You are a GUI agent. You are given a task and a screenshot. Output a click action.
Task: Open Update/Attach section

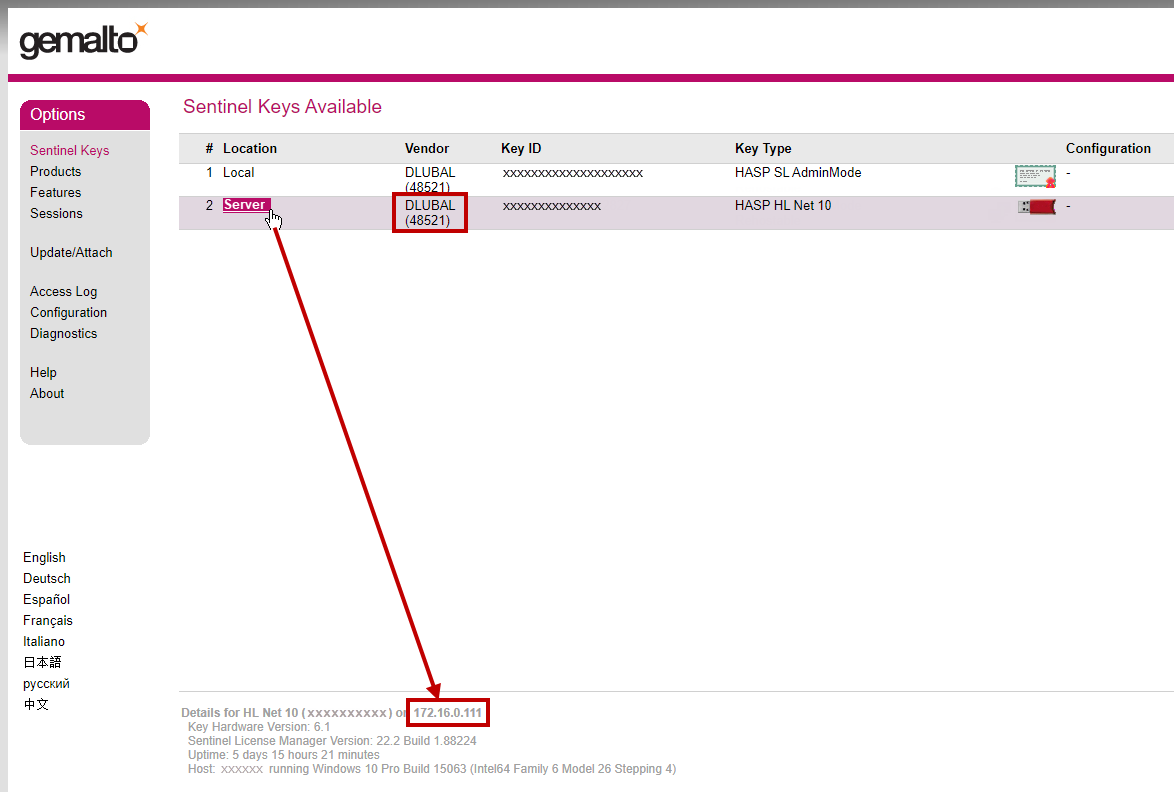[x=69, y=252]
